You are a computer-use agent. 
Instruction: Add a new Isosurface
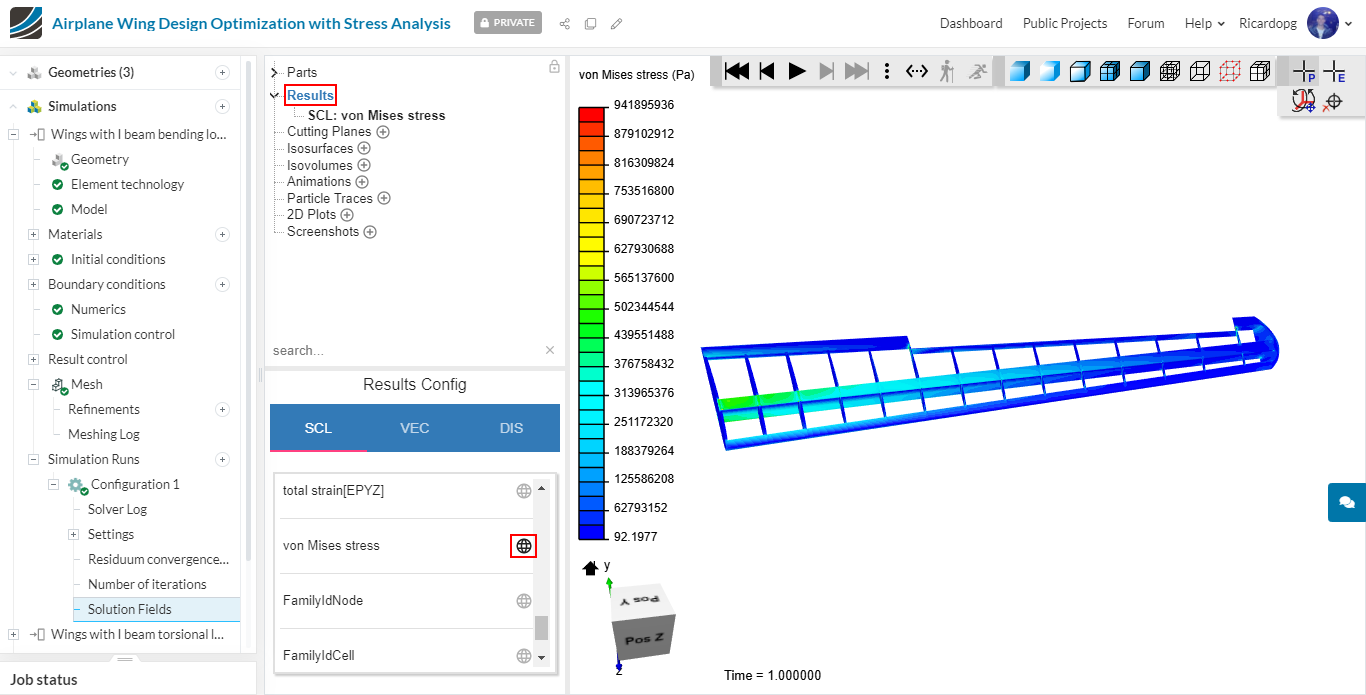[x=362, y=149]
